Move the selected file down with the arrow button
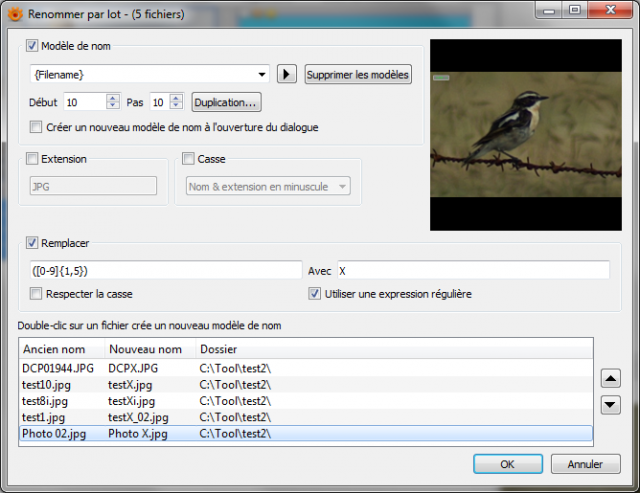The height and width of the screenshot is (493, 640). click(611, 405)
